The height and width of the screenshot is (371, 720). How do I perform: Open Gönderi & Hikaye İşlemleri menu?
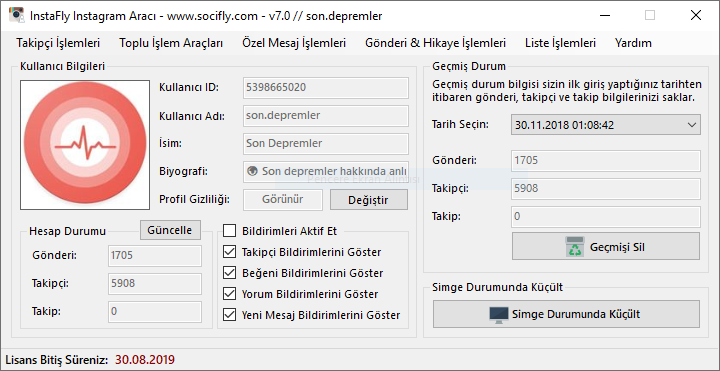[x=435, y=43]
